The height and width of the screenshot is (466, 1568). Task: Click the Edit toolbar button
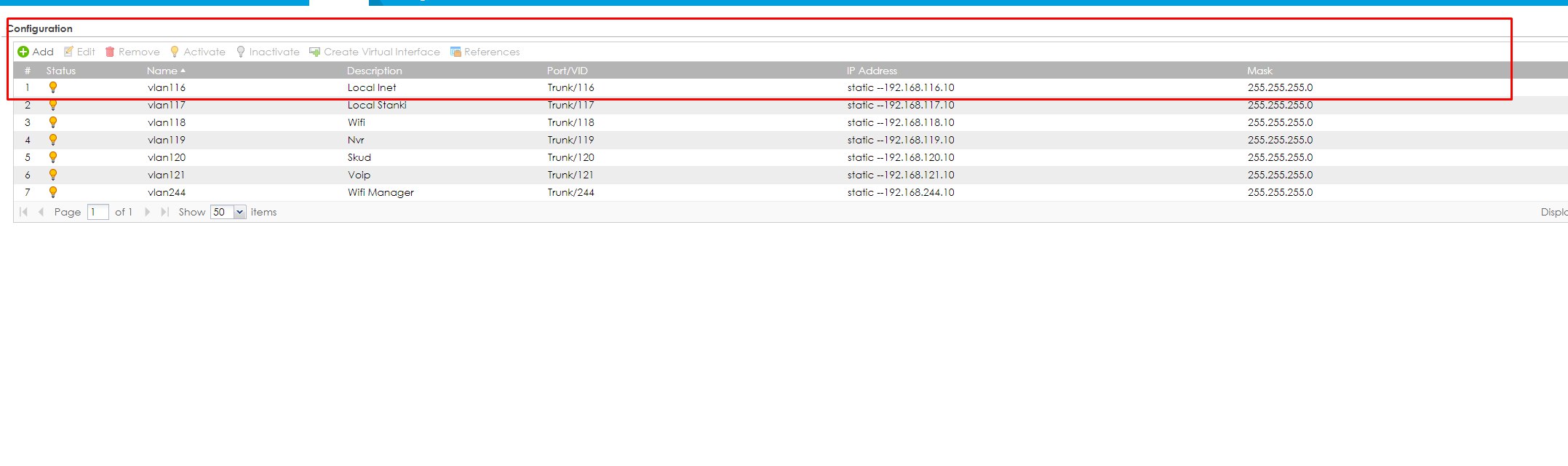tap(79, 52)
